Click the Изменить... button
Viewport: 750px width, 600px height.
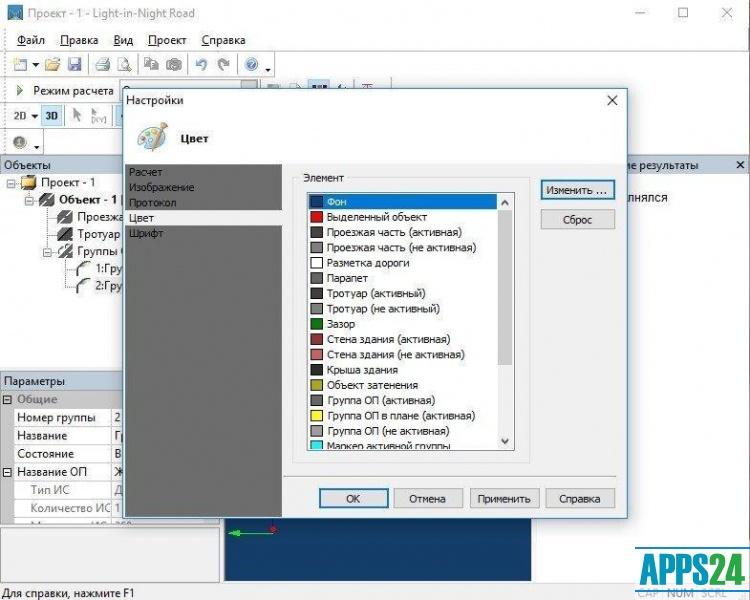pos(577,189)
